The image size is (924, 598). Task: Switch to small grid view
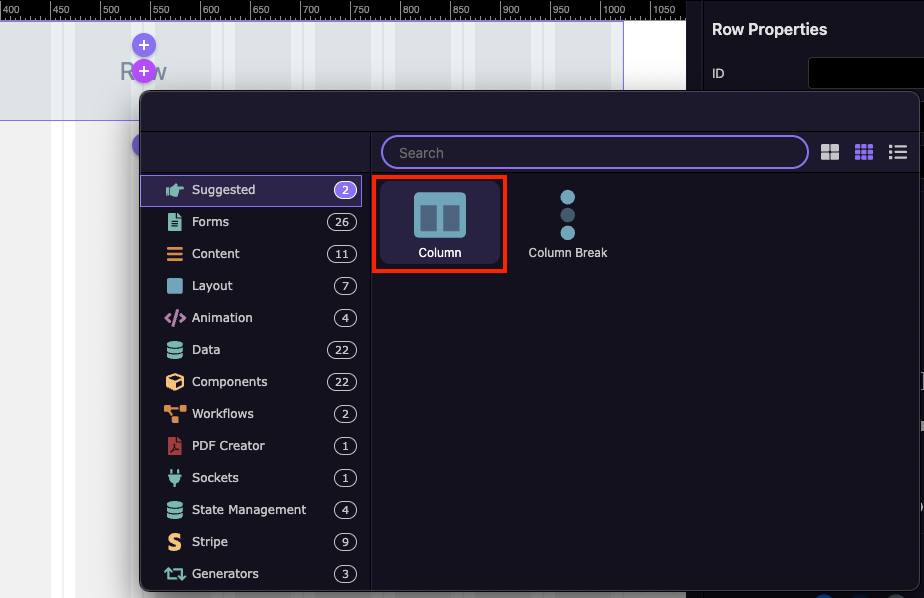point(864,152)
